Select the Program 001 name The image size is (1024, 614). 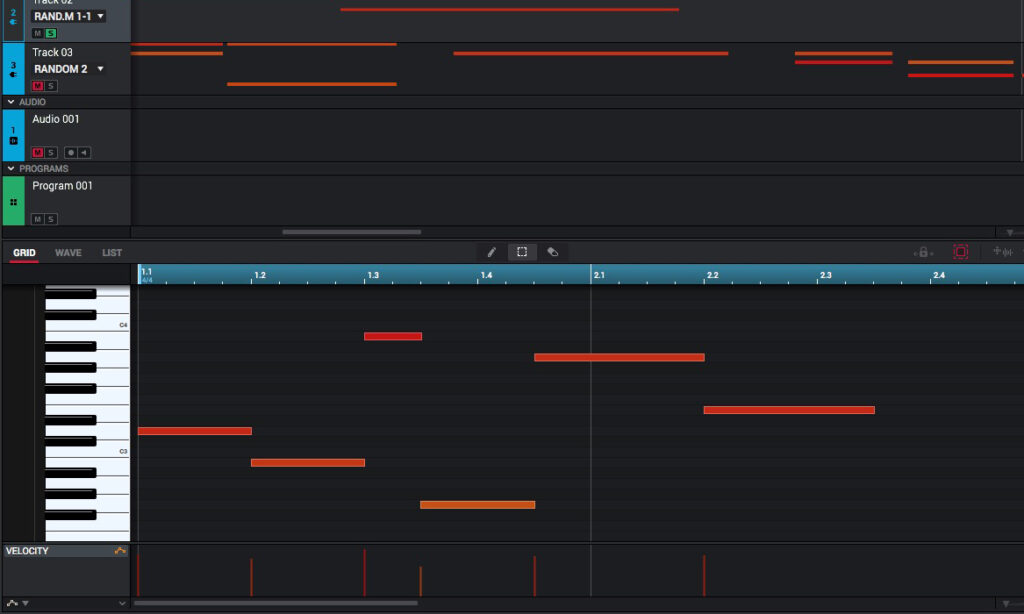pos(62,186)
